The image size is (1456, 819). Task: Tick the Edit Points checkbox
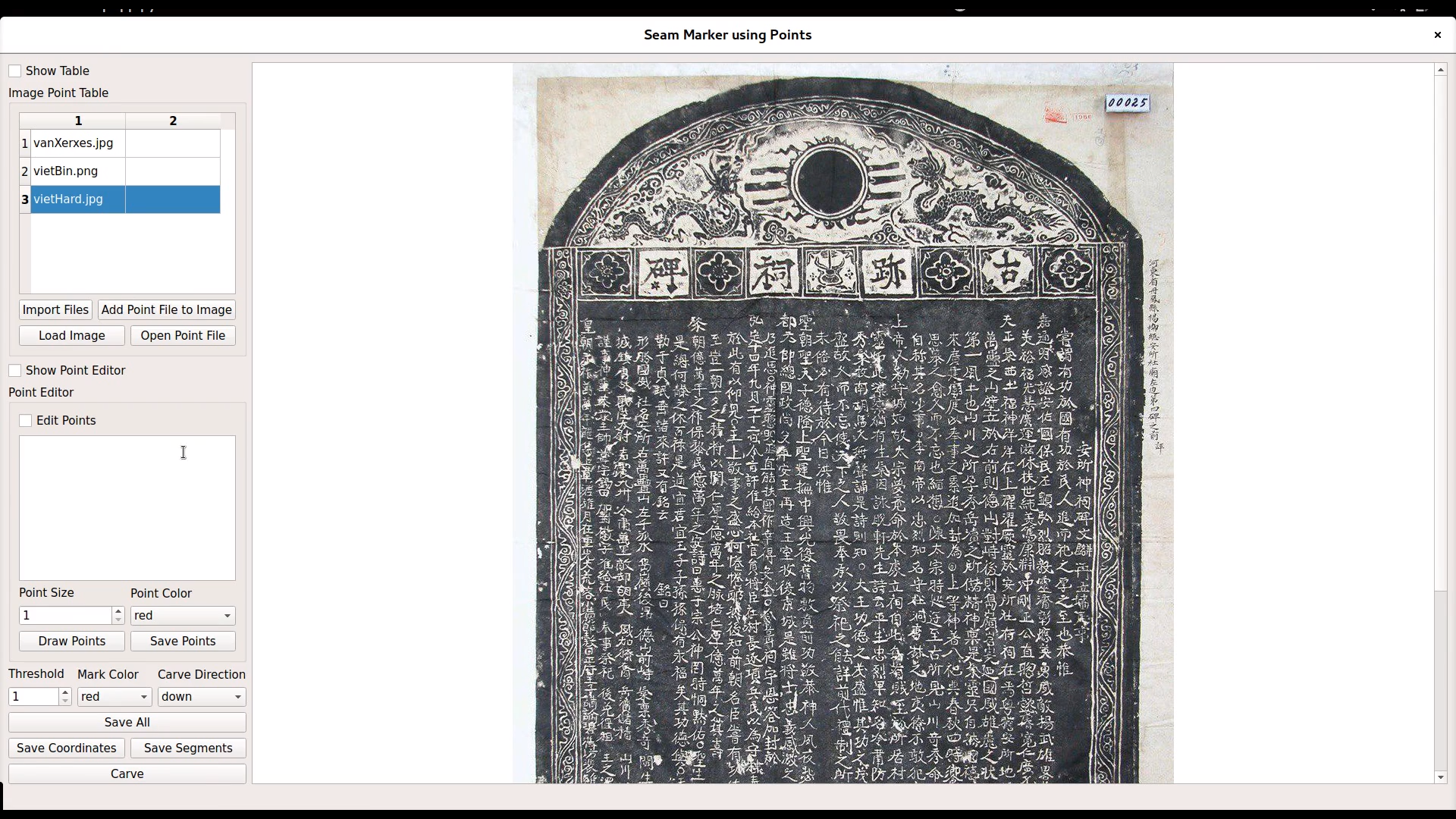26,421
